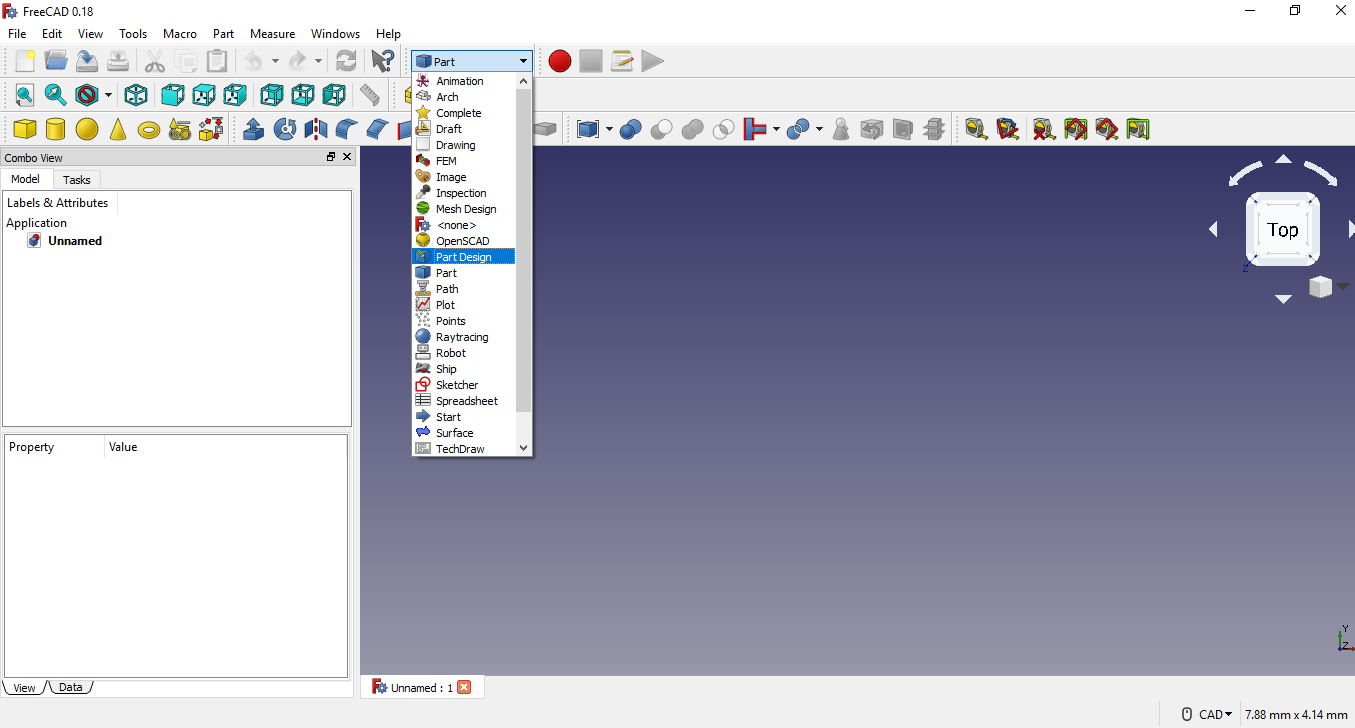Viewport: 1355px width, 728px height.
Task: Click the navigation cube up arrow
Action: click(1283, 159)
